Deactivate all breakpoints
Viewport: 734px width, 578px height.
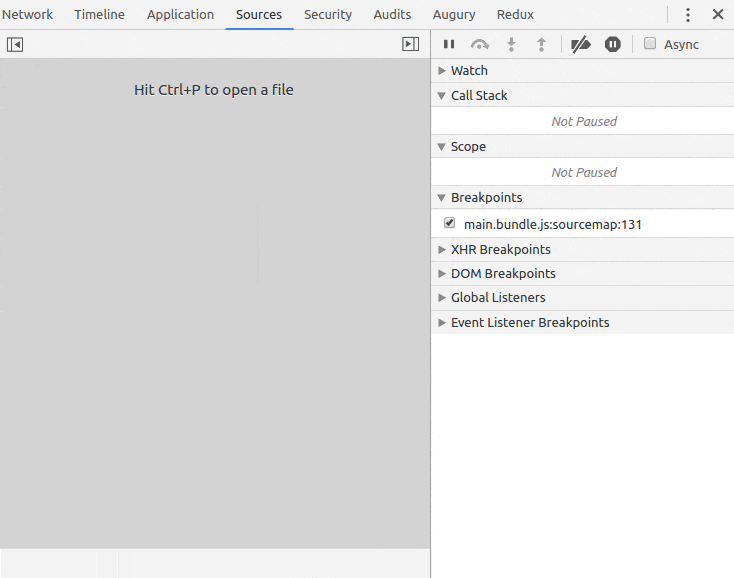coord(581,44)
